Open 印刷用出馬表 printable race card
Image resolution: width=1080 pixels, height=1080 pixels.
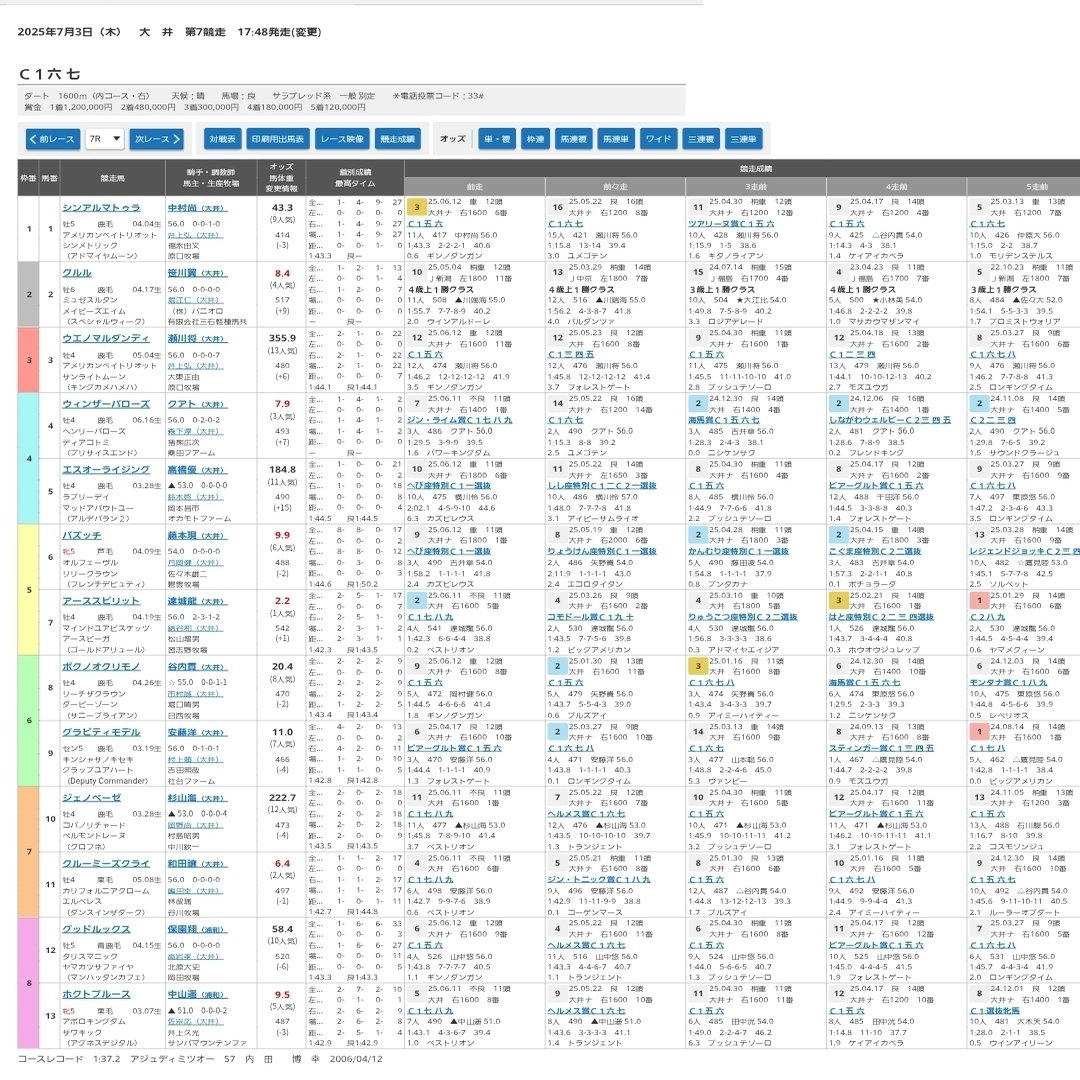[278, 139]
